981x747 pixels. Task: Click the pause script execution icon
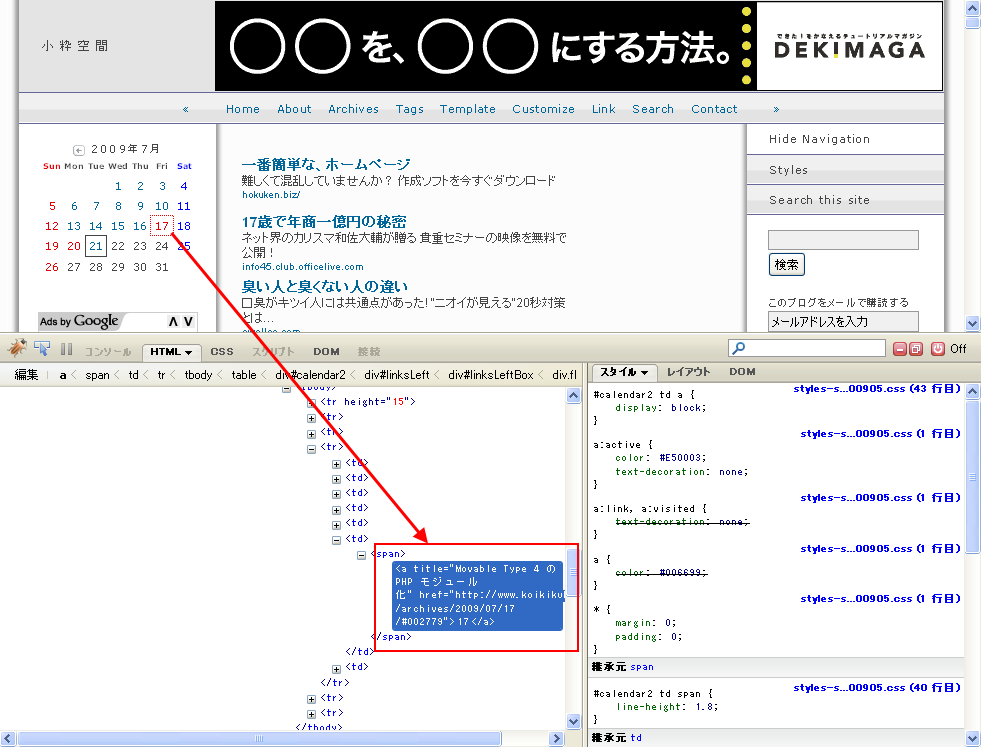click(66, 348)
